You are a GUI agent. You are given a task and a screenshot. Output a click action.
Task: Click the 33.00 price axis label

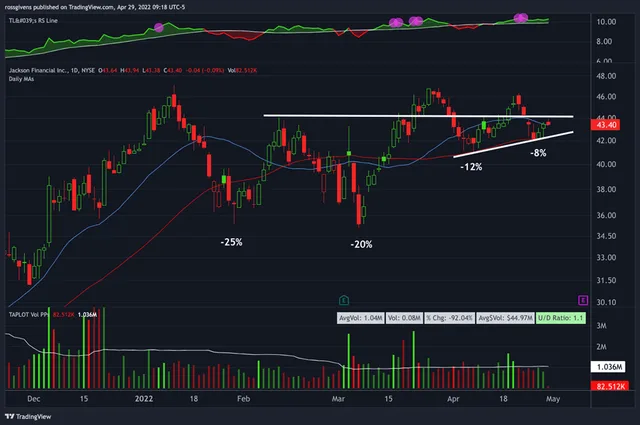(x=606, y=258)
